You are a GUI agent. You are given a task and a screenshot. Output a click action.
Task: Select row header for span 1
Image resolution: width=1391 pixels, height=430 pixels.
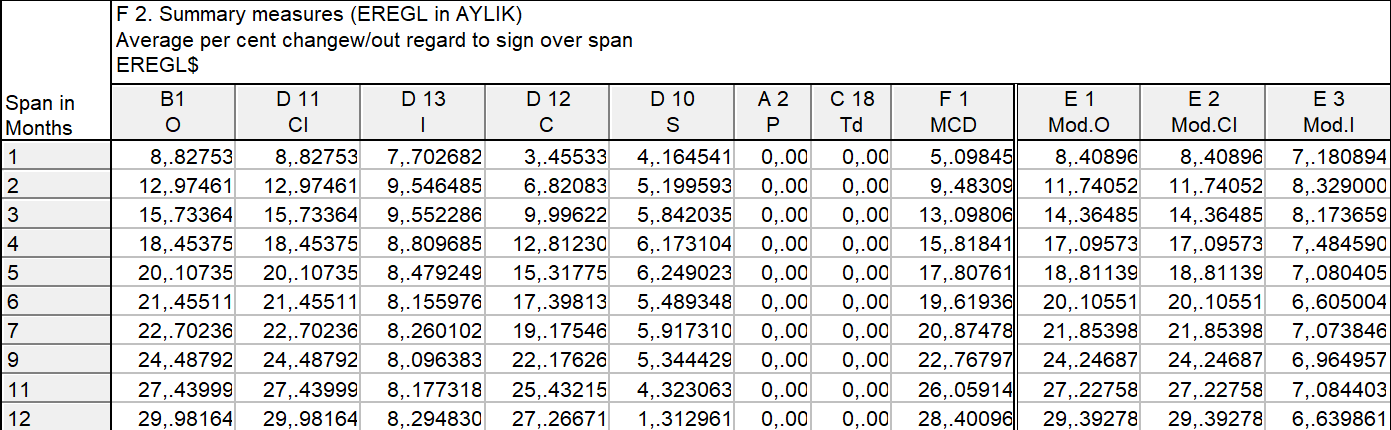point(55,155)
